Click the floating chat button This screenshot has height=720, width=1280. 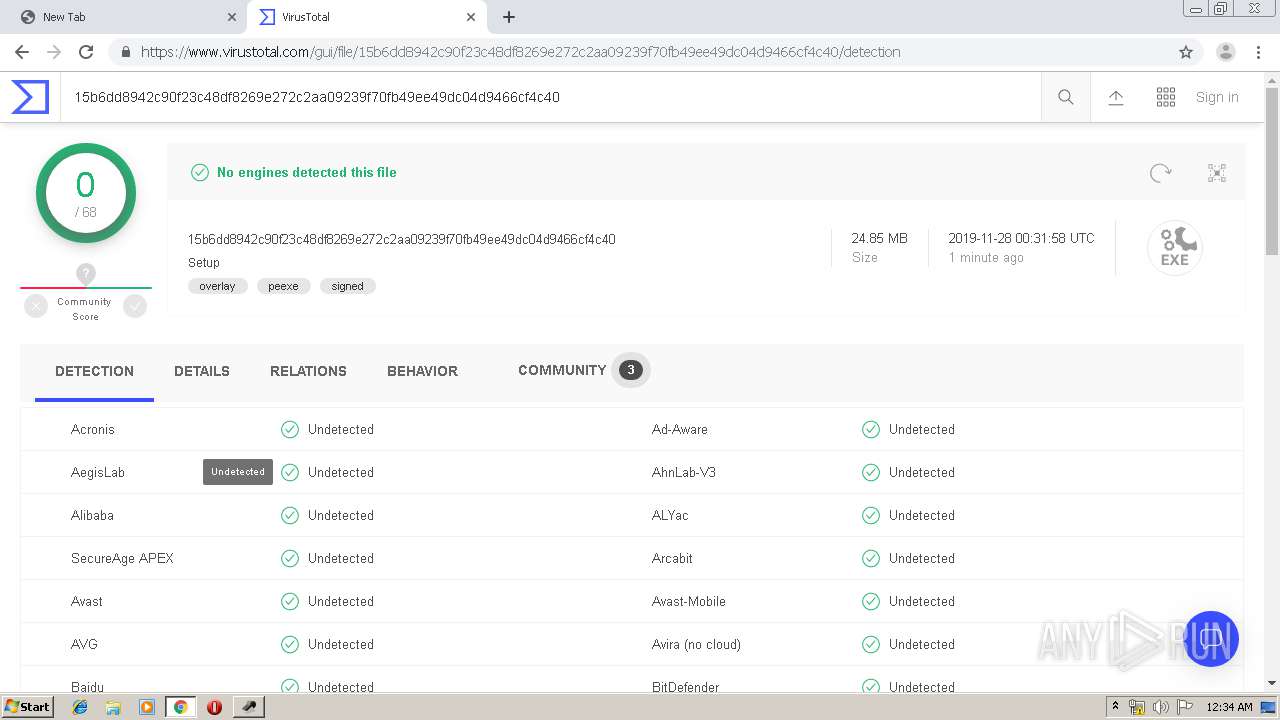pos(1211,639)
